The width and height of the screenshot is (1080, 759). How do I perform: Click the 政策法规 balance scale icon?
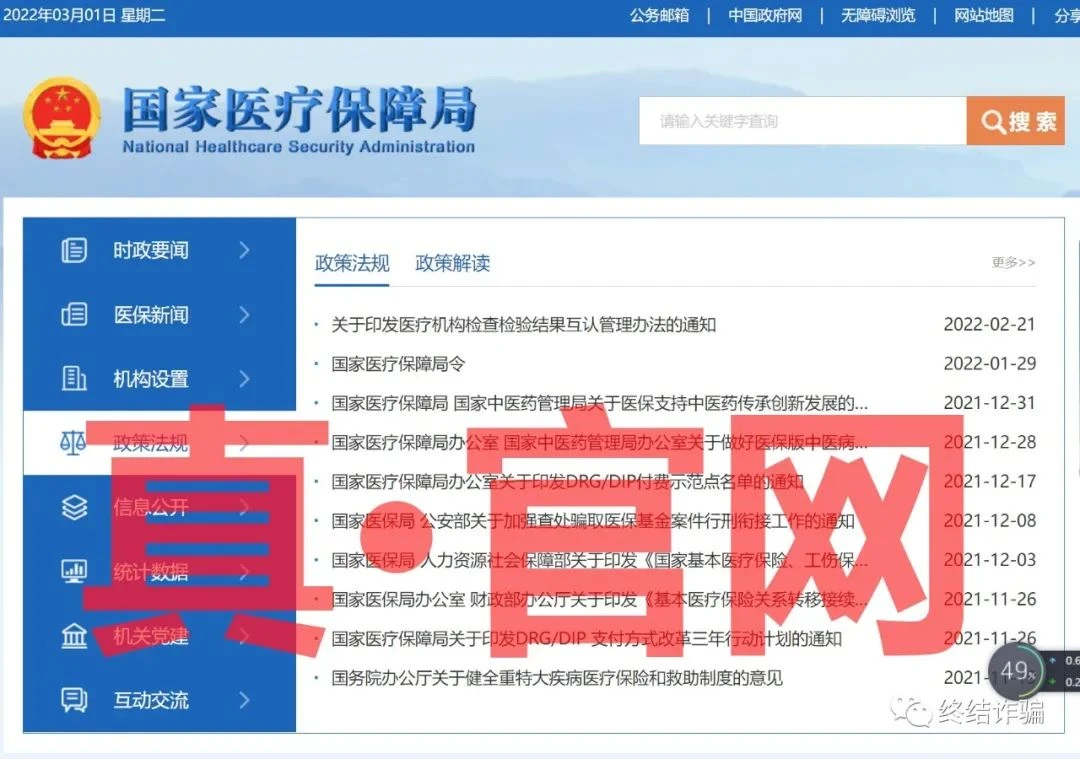pyautogui.click(x=74, y=442)
